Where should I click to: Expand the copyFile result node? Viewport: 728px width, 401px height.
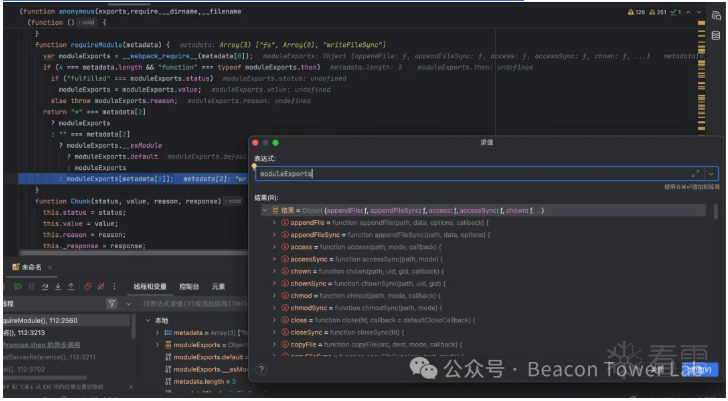pos(274,344)
